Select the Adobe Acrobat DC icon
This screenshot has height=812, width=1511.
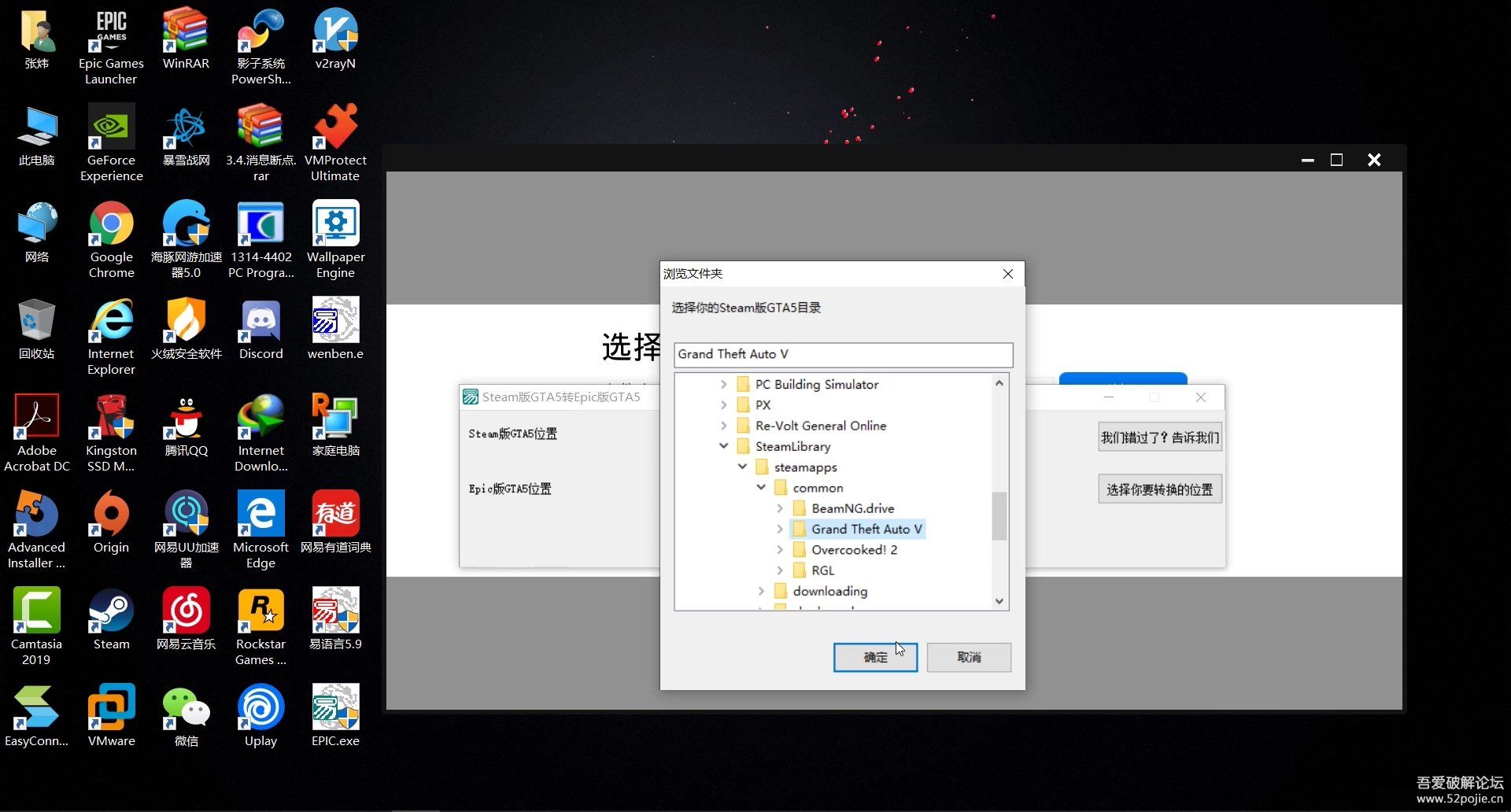pos(37,434)
